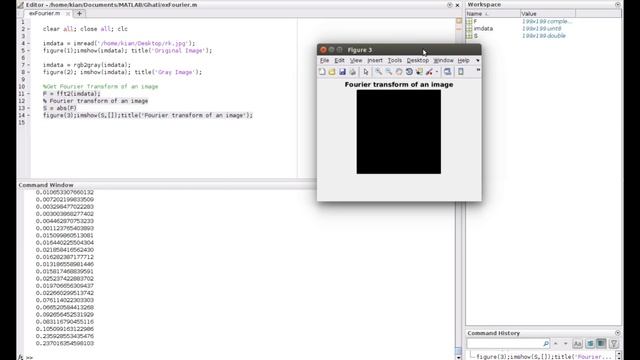Go to previous search match in Command History

[x=556, y=344]
